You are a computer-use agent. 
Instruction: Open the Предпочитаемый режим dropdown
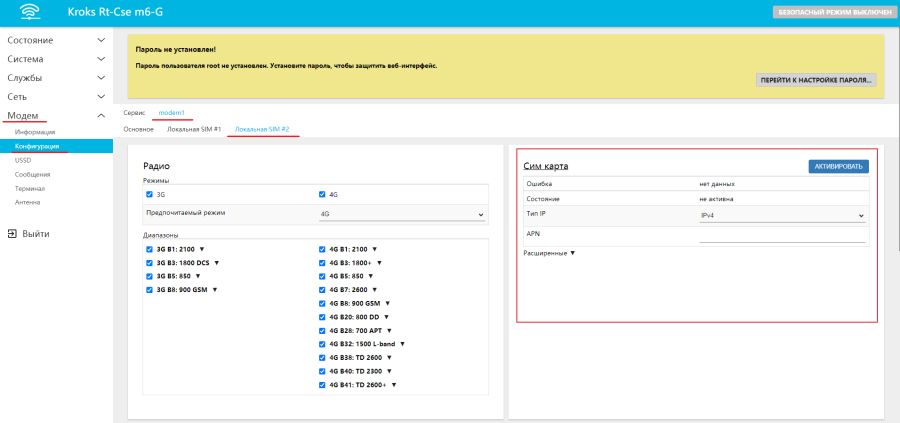tap(400, 214)
